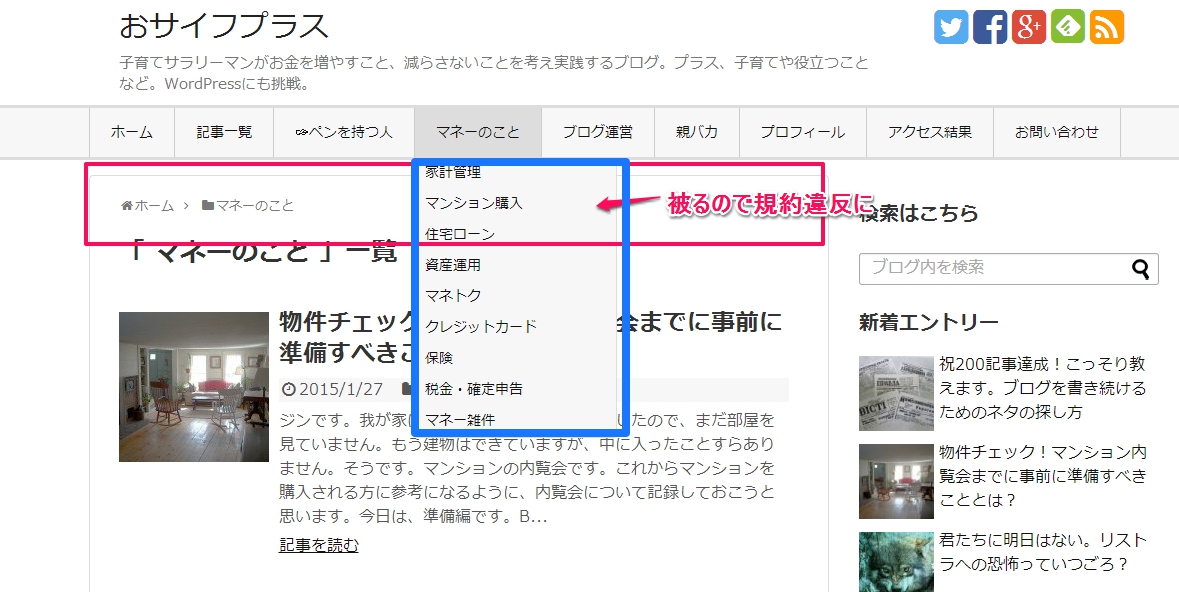Screen dimensions: 1179x592
Task: Click the search magnifier icon
Action: point(1140,268)
